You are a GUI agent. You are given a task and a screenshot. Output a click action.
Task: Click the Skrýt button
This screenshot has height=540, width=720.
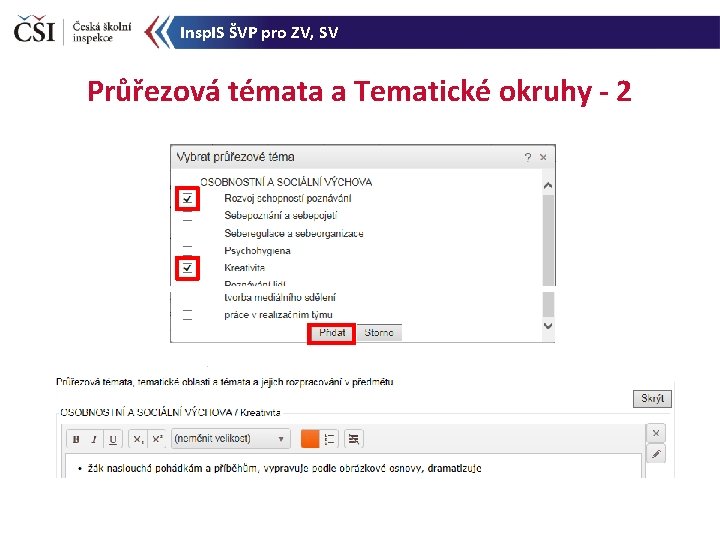coord(652,399)
